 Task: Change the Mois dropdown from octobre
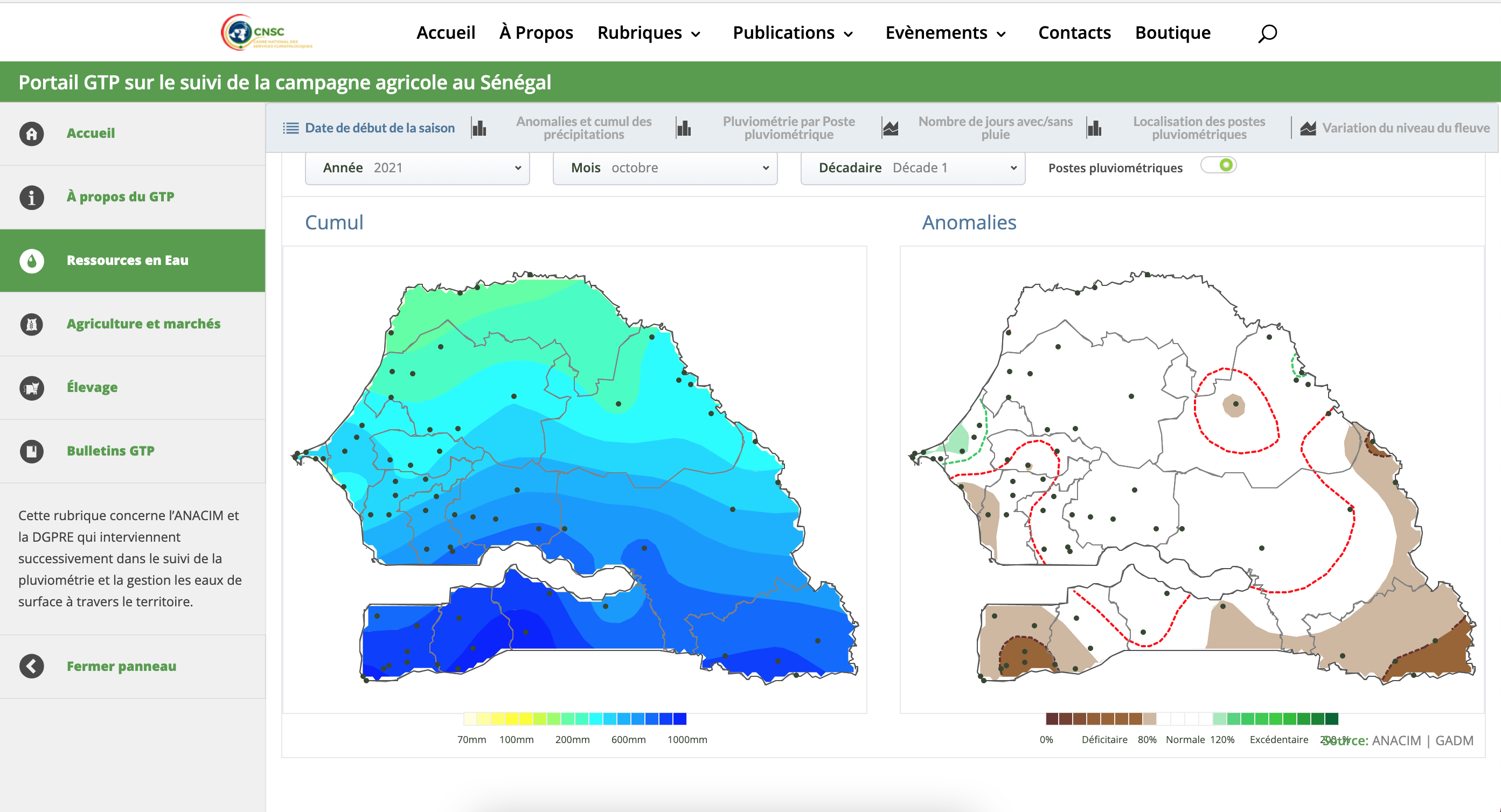tap(664, 168)
